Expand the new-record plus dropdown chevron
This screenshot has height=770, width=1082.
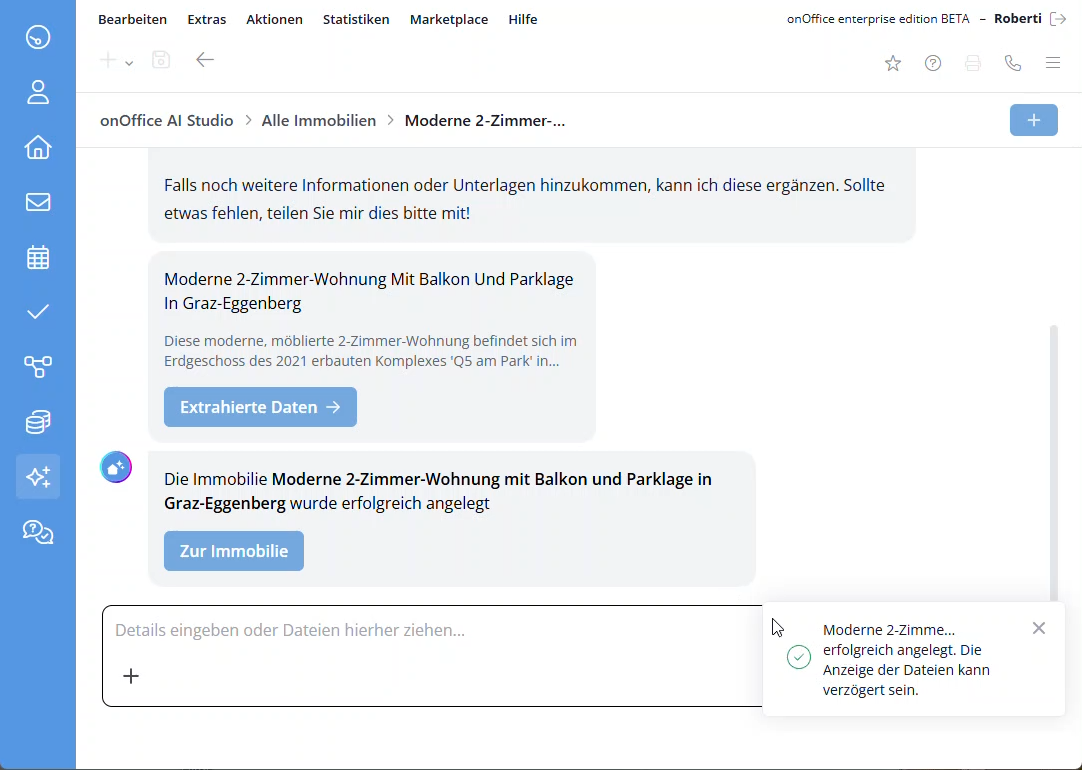coord(128,63)
